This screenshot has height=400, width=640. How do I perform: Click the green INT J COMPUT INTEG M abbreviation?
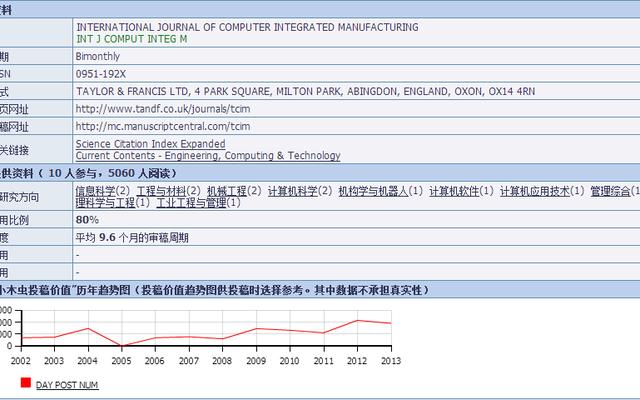(x=131, y=38)
